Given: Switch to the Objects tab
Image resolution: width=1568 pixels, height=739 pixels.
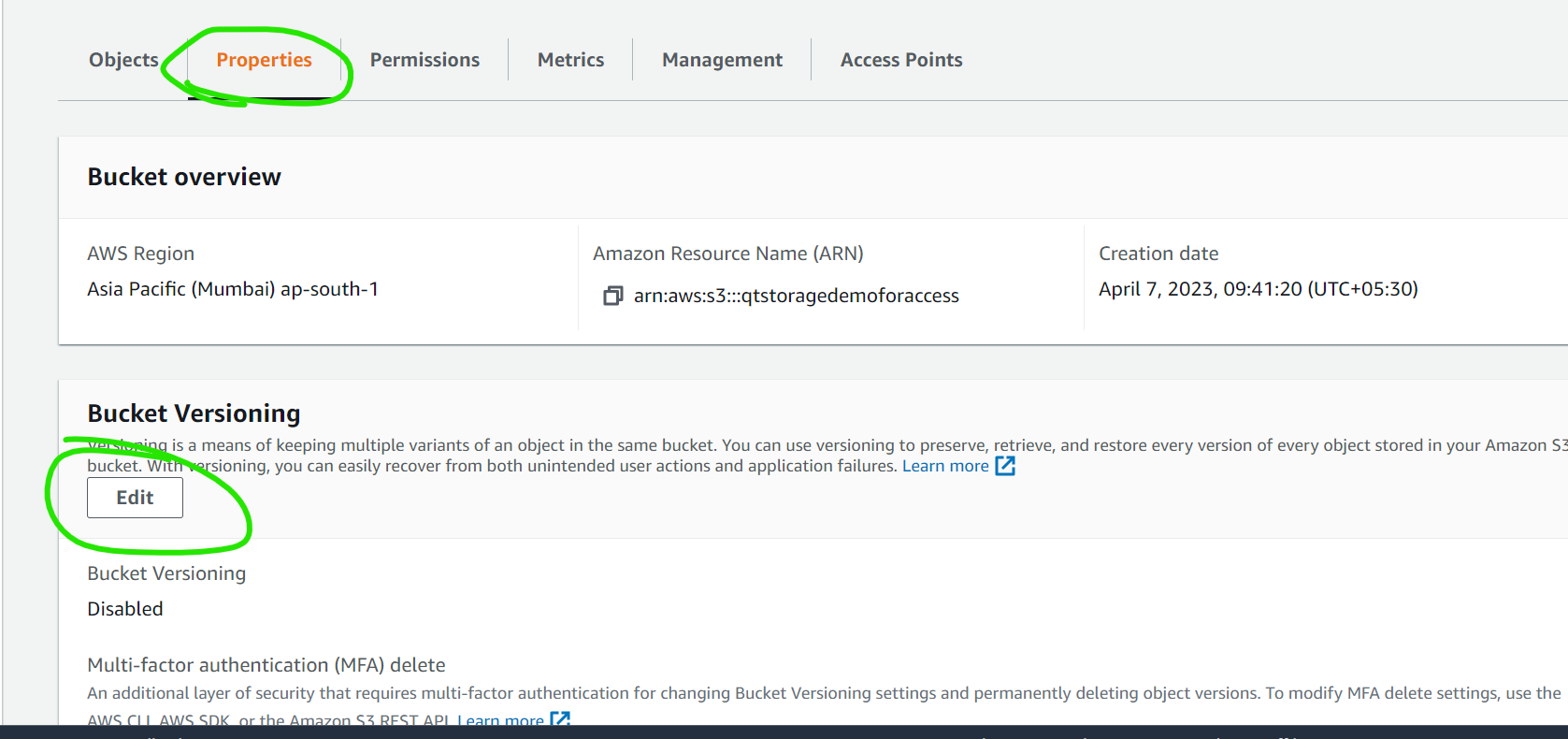Looking at the screenshot, I should (123, 60).
